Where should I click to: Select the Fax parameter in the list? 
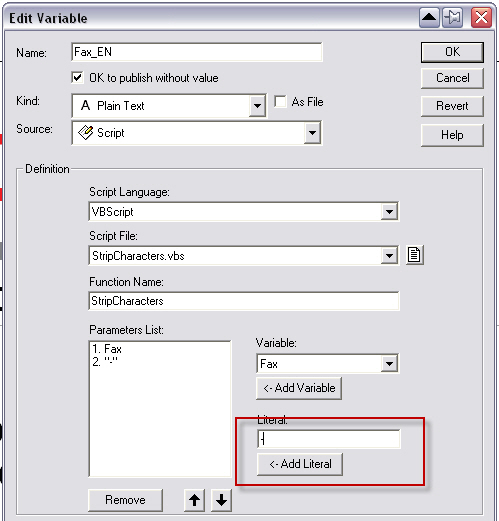[x=107, y=349]
